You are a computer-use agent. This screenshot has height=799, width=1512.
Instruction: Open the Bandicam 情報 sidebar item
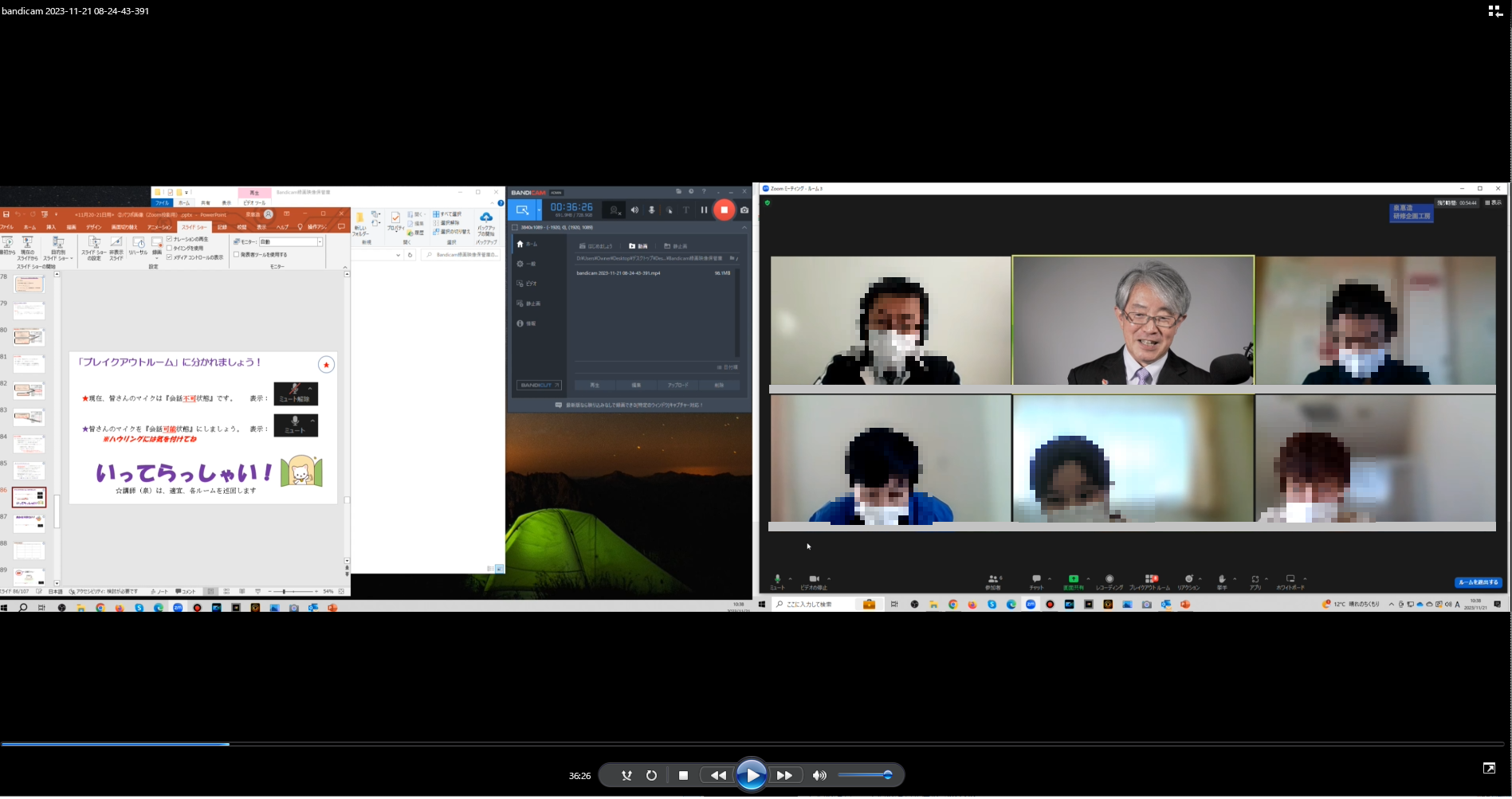pyautogui.click(x=528, y=323)
